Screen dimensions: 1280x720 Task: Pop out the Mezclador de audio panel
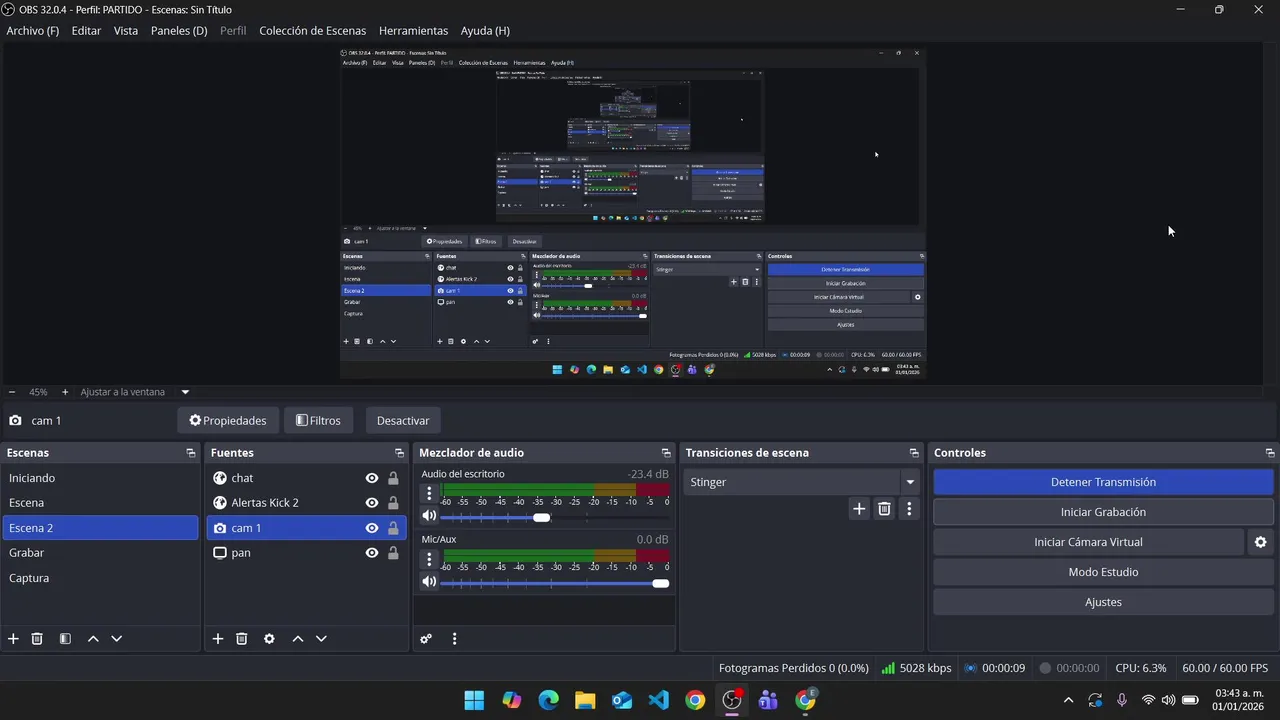pos(666,453)
